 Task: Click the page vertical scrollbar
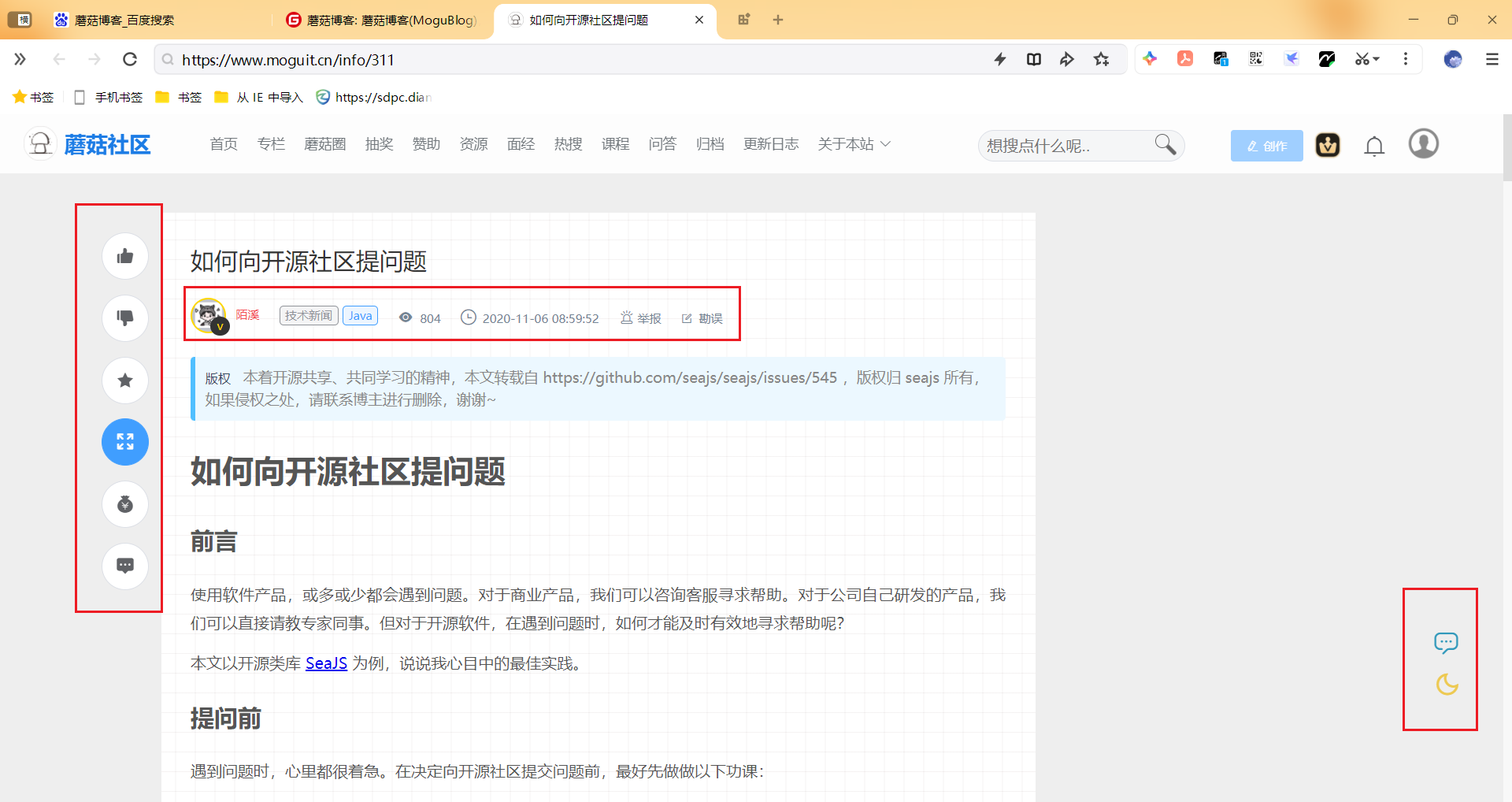coord(1507,148)
